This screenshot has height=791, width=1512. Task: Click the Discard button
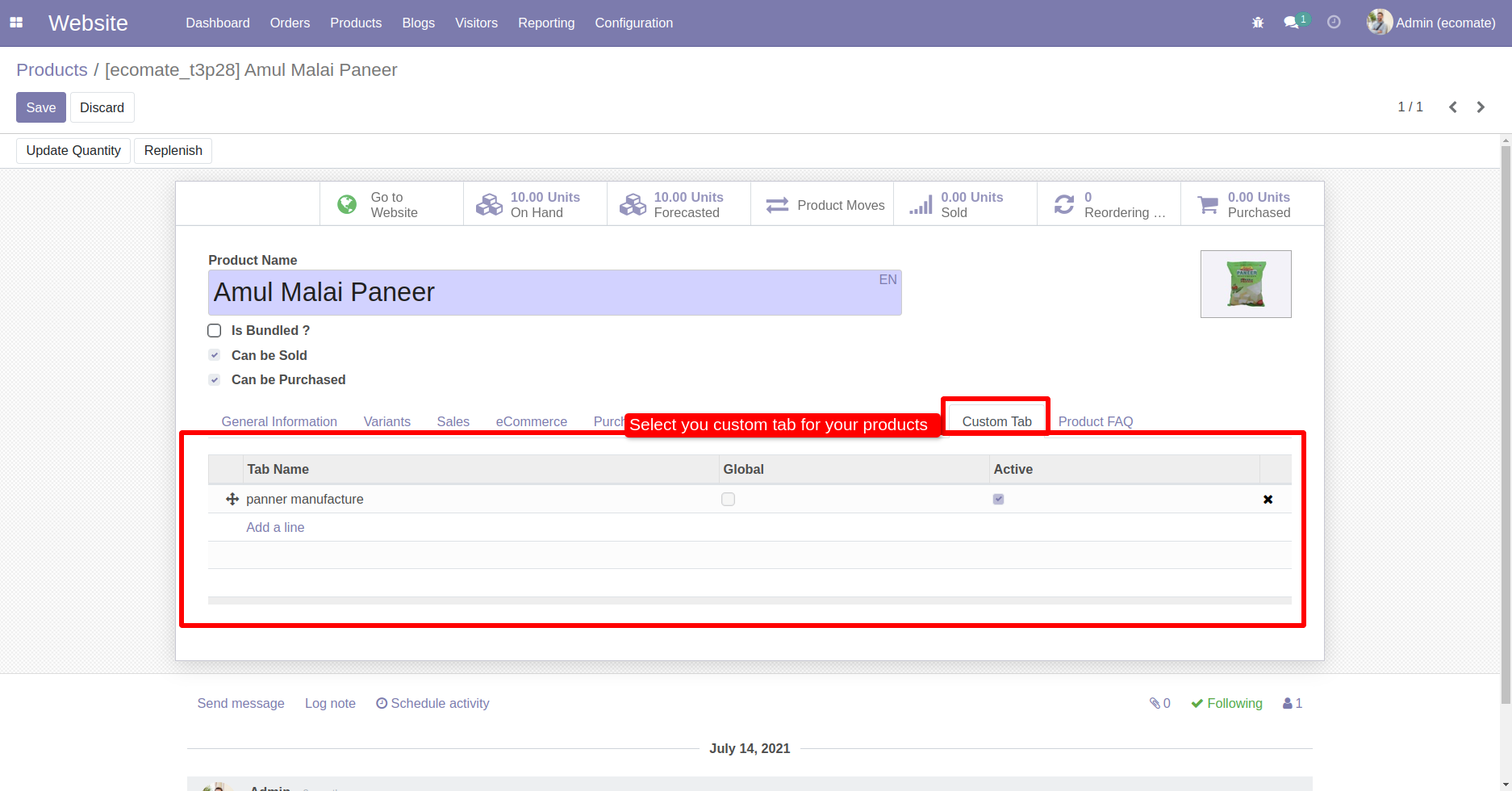tap(102, 107)
